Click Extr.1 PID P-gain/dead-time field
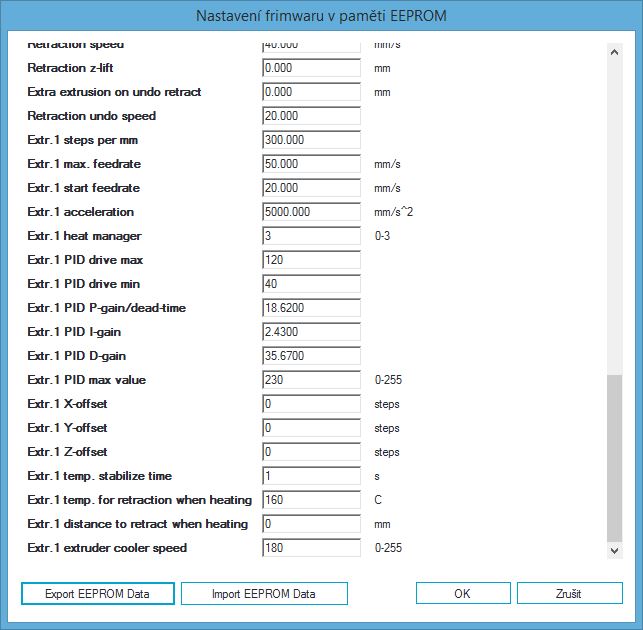This screenshot has width=643, height=630. click(x=310, y=308)
